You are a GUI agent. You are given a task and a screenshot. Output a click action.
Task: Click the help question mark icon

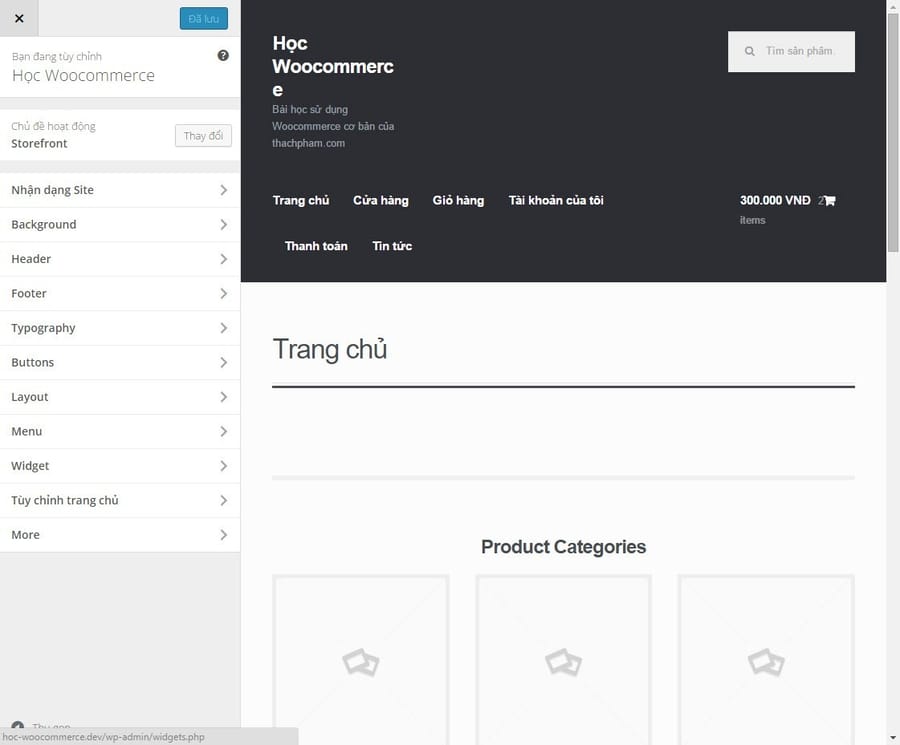coord(223,56)
